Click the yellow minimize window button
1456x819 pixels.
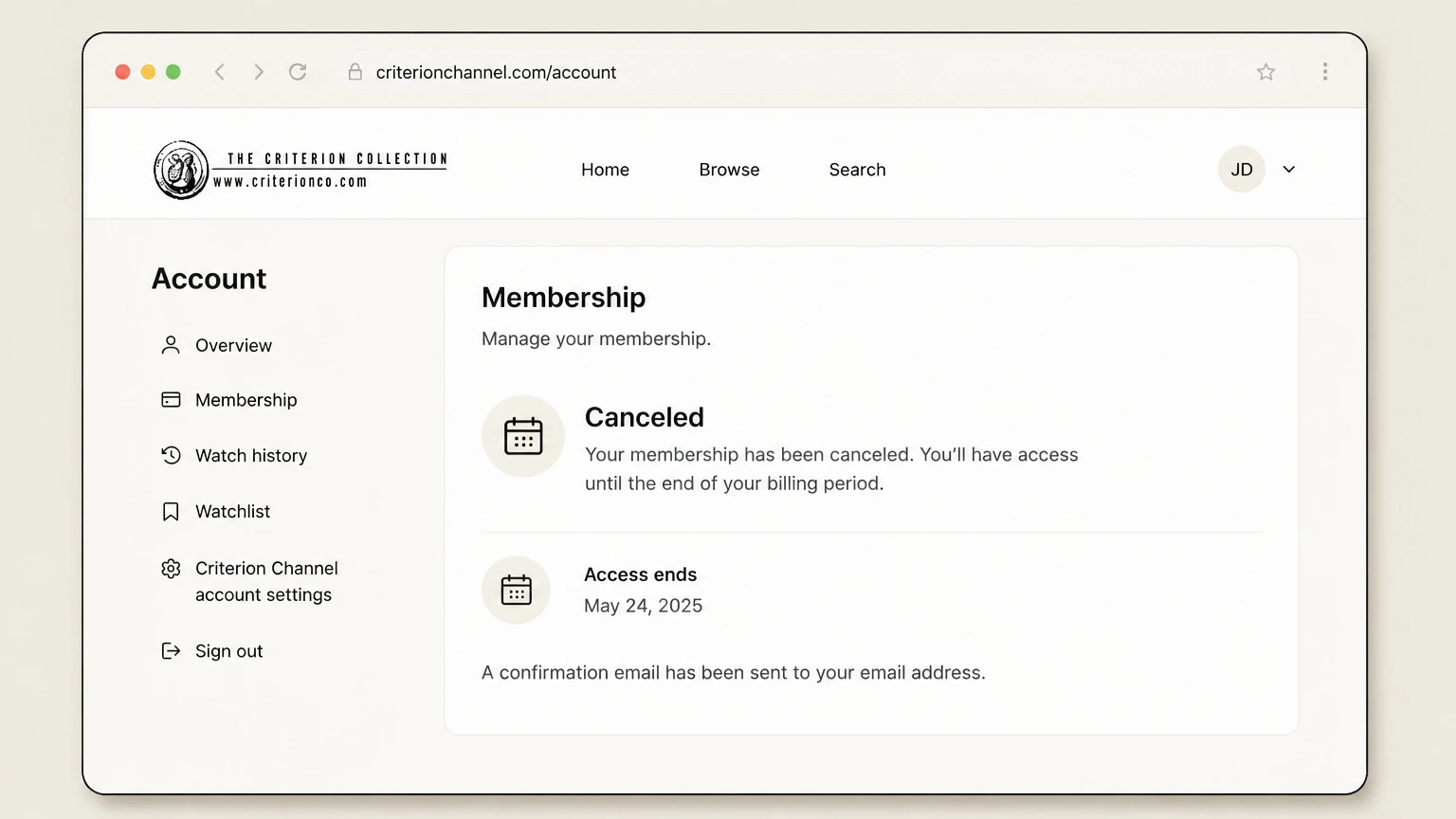coord(148,72)
